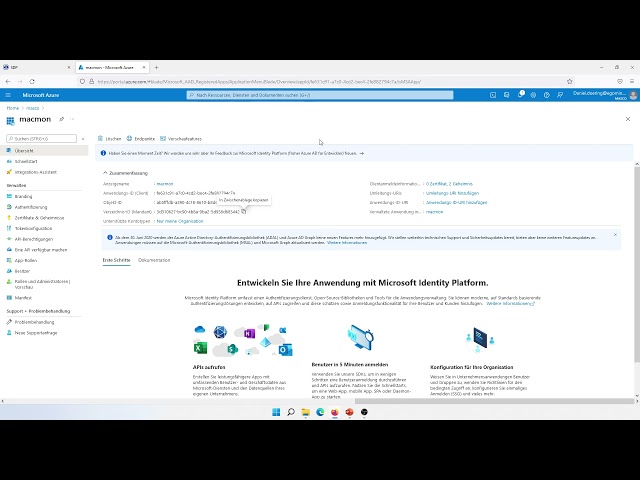
Task: Click Anwendungs-ID-URI hinzufügen link
Action: pyautogui.click(x=456, y=202)
